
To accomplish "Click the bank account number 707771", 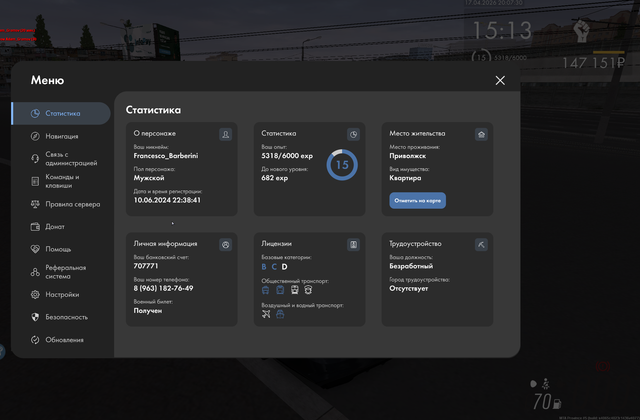I will click(x=146, y=266).
